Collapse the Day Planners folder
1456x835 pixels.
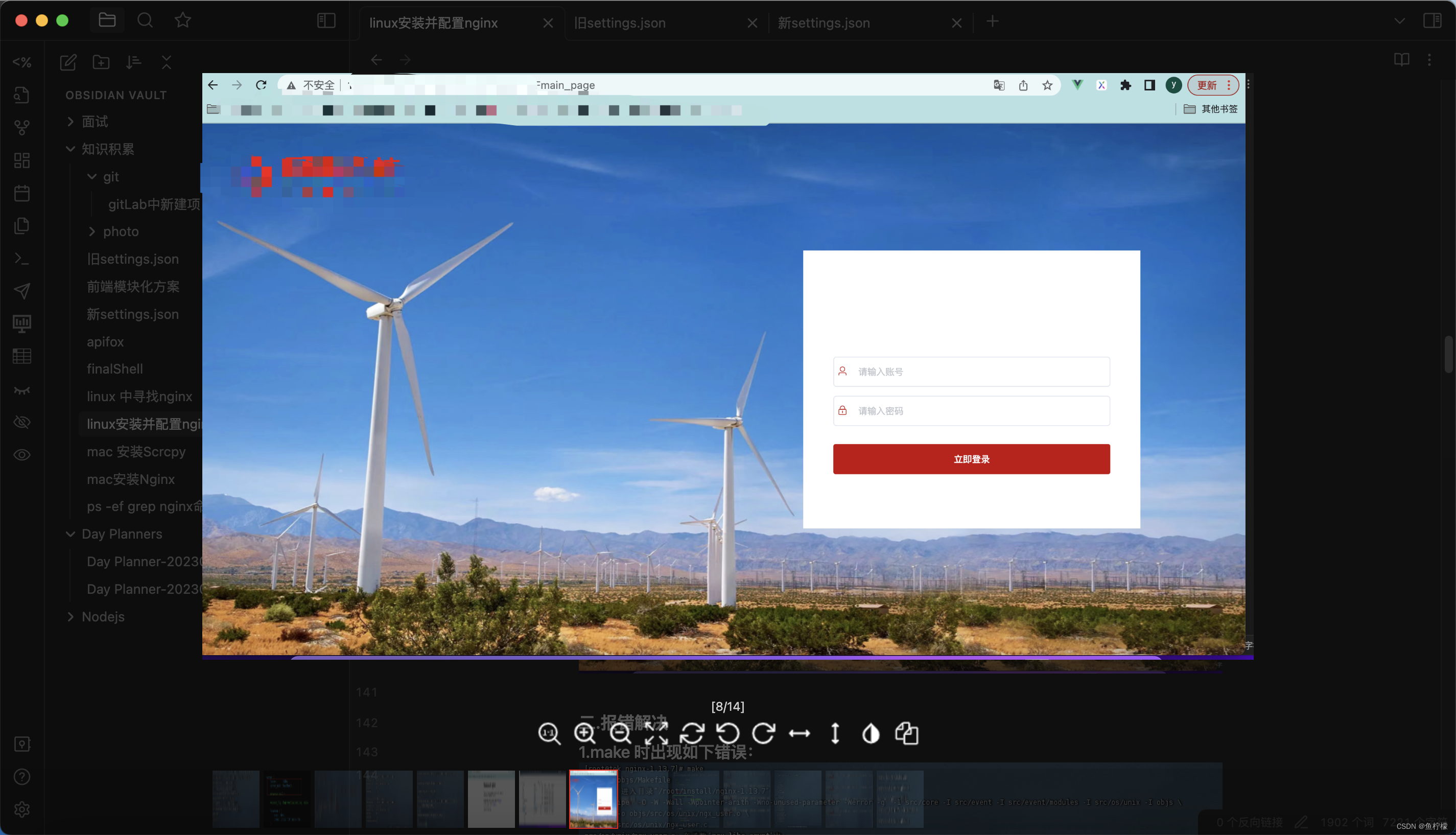pyautogui.click(x=70, y=534)
